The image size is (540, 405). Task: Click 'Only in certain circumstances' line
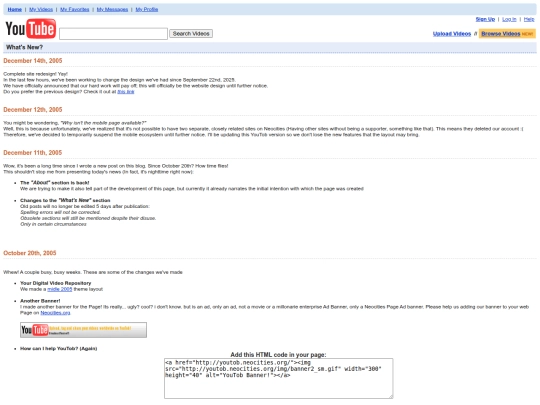tap(53, 224)
